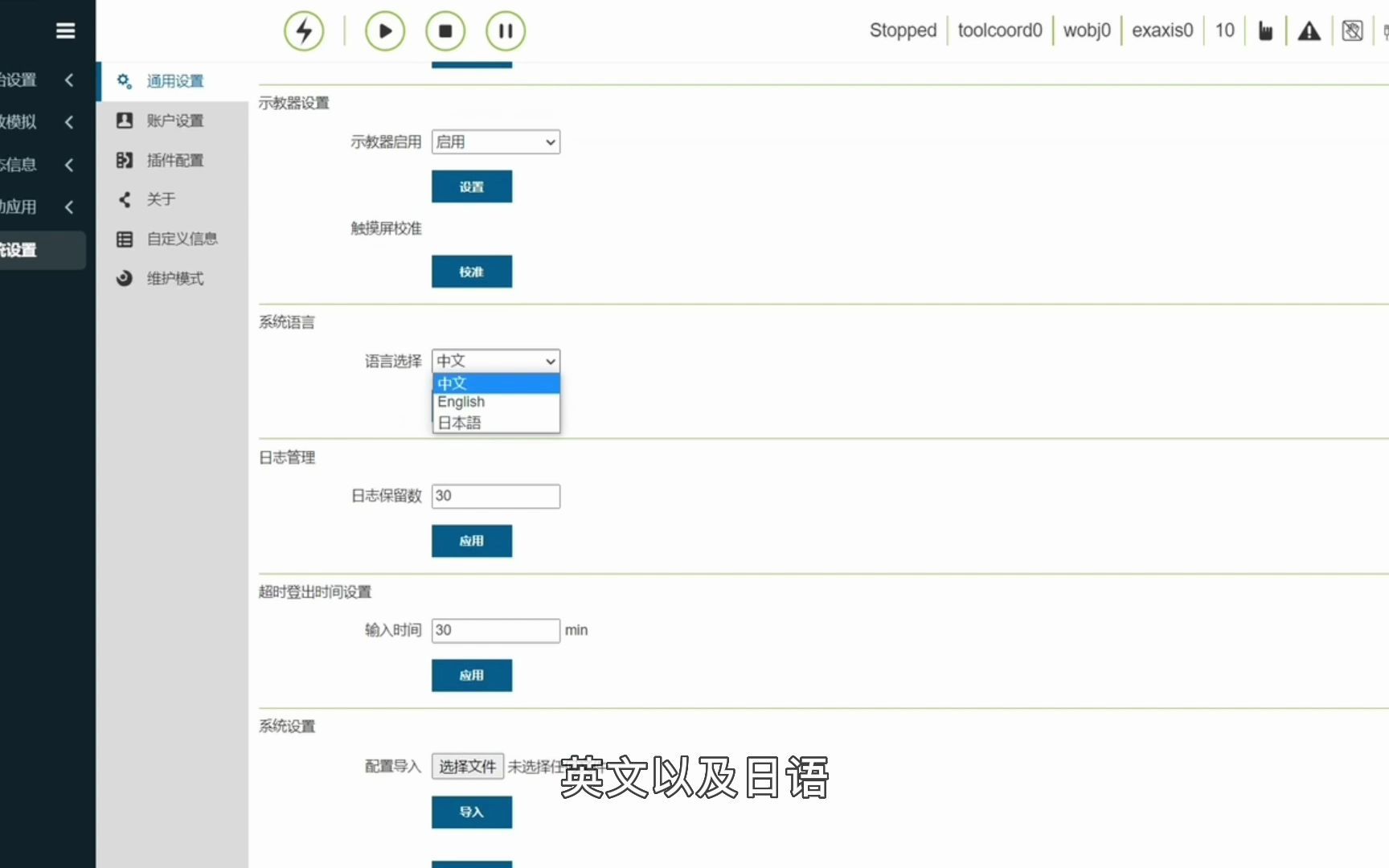Open the hamburger menu
1389x868 pixels.
66,31
